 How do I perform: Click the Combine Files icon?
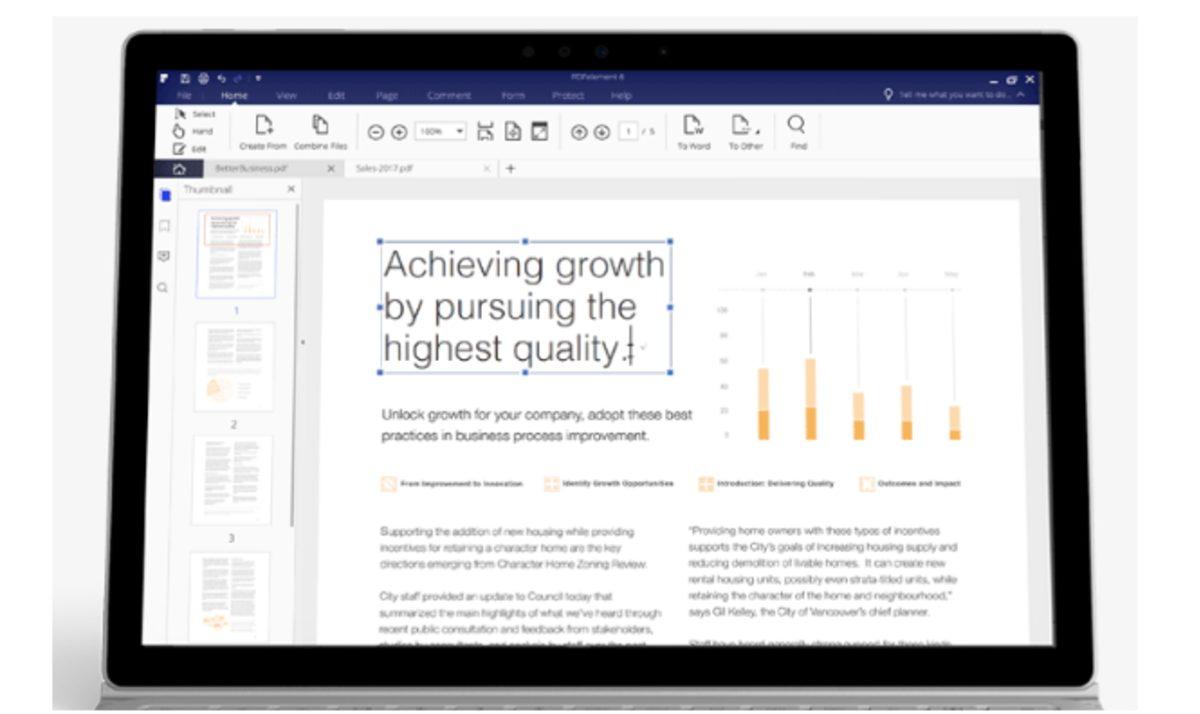pos(320,126)
